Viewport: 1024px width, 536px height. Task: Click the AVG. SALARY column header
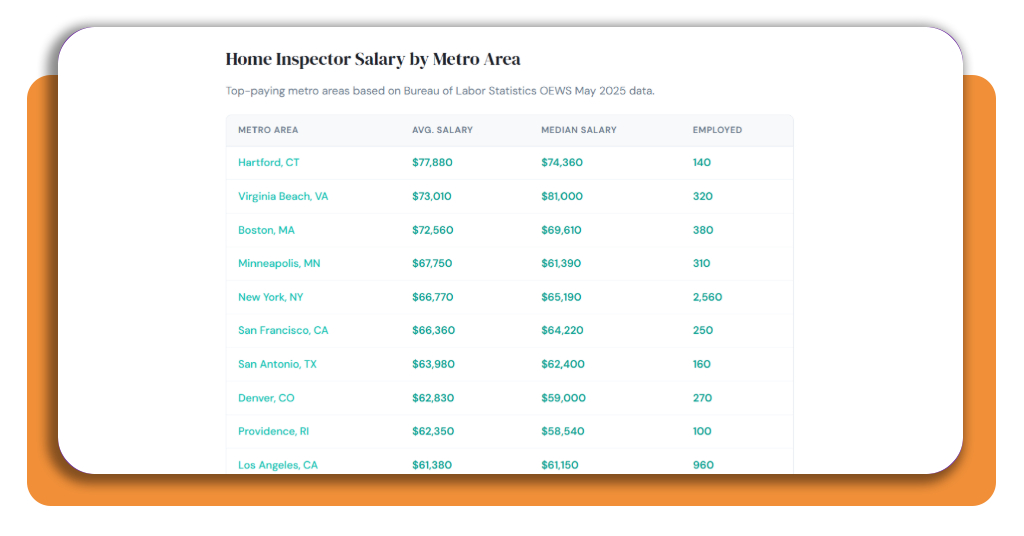point(442,130)
